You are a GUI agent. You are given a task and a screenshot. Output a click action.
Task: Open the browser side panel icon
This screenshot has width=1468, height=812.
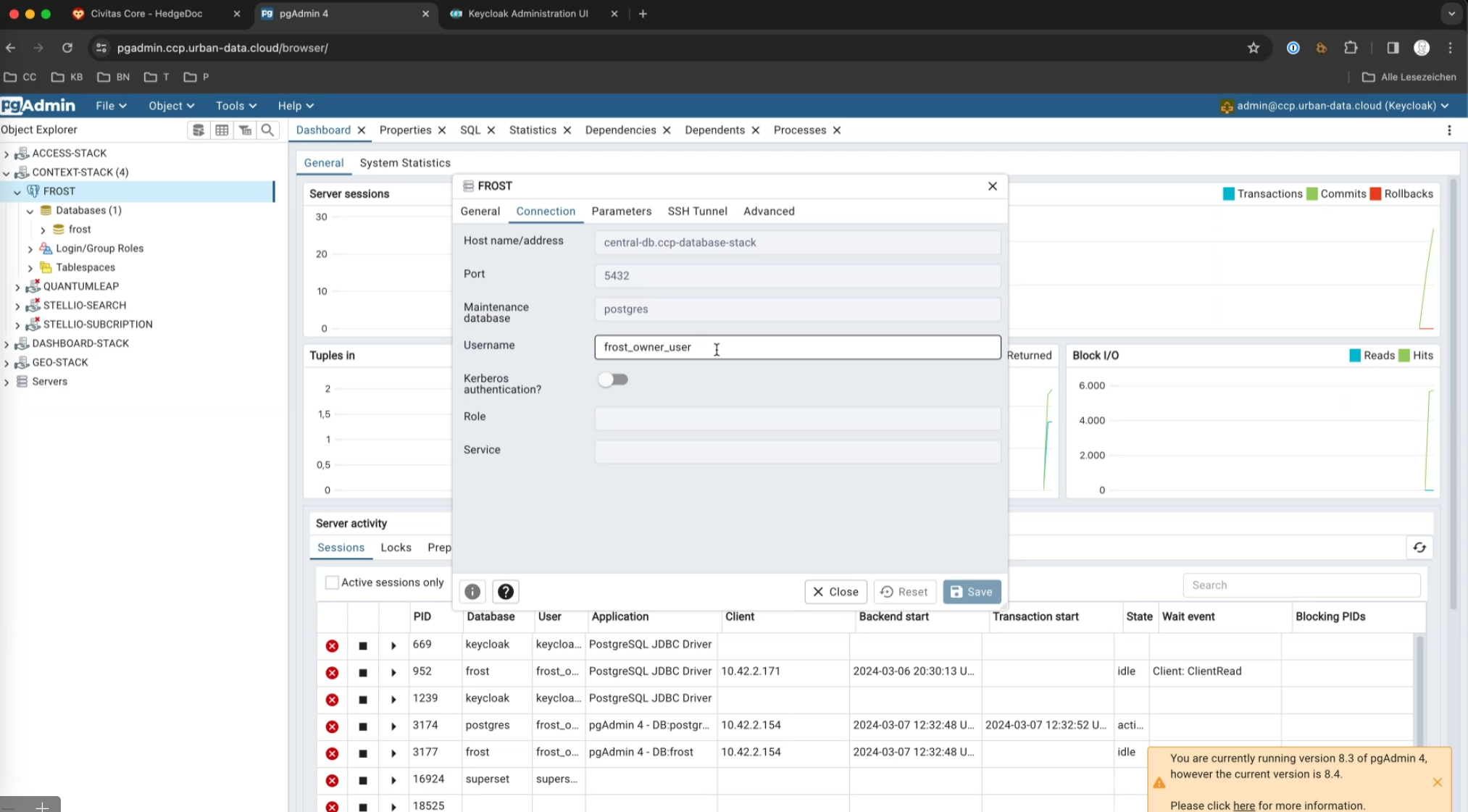(x=1393, y=48)
